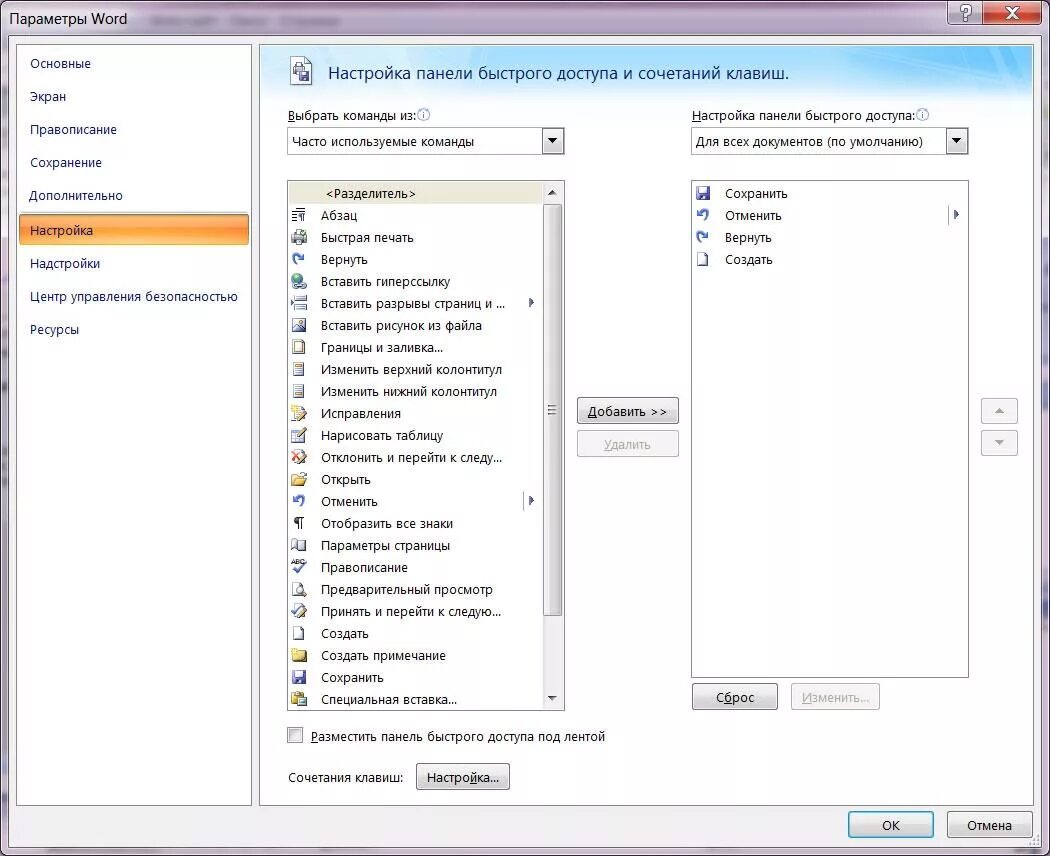1050x856 pixels.
Task: Expand submenu arrow for Вставить разрывы страниц
Action: 531,303
